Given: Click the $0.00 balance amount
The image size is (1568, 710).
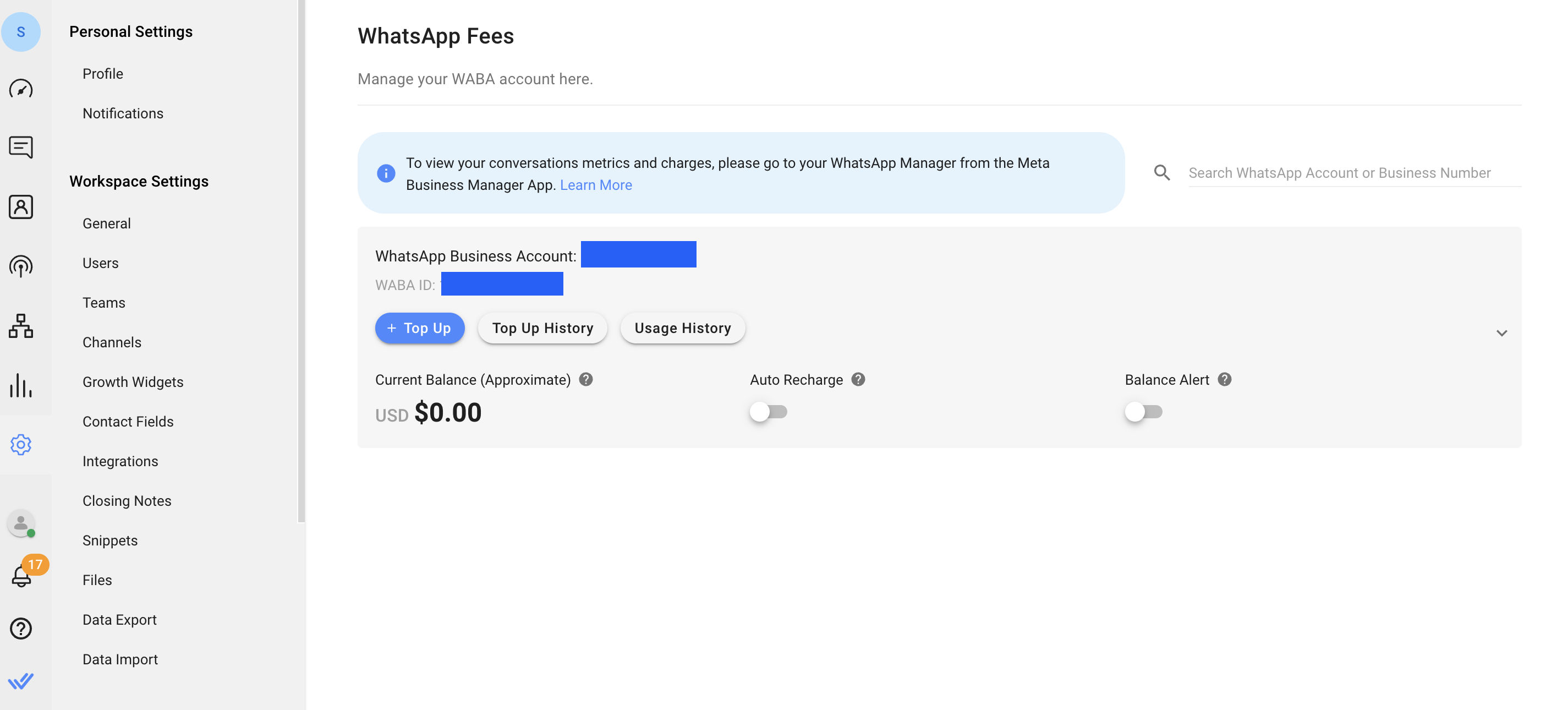Looking at the screenshot, I should click(448, 413).
